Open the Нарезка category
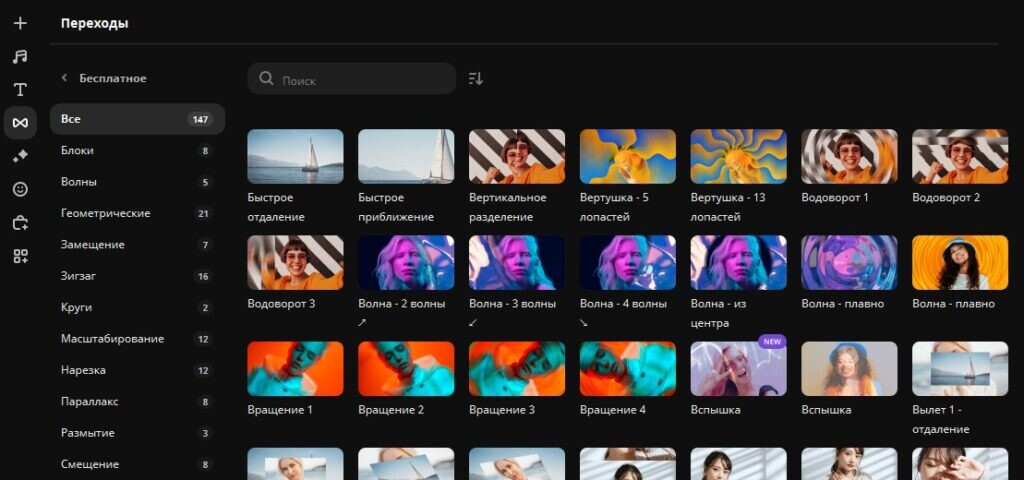The height and width of the screenshot is (480, 1024). 137,370
